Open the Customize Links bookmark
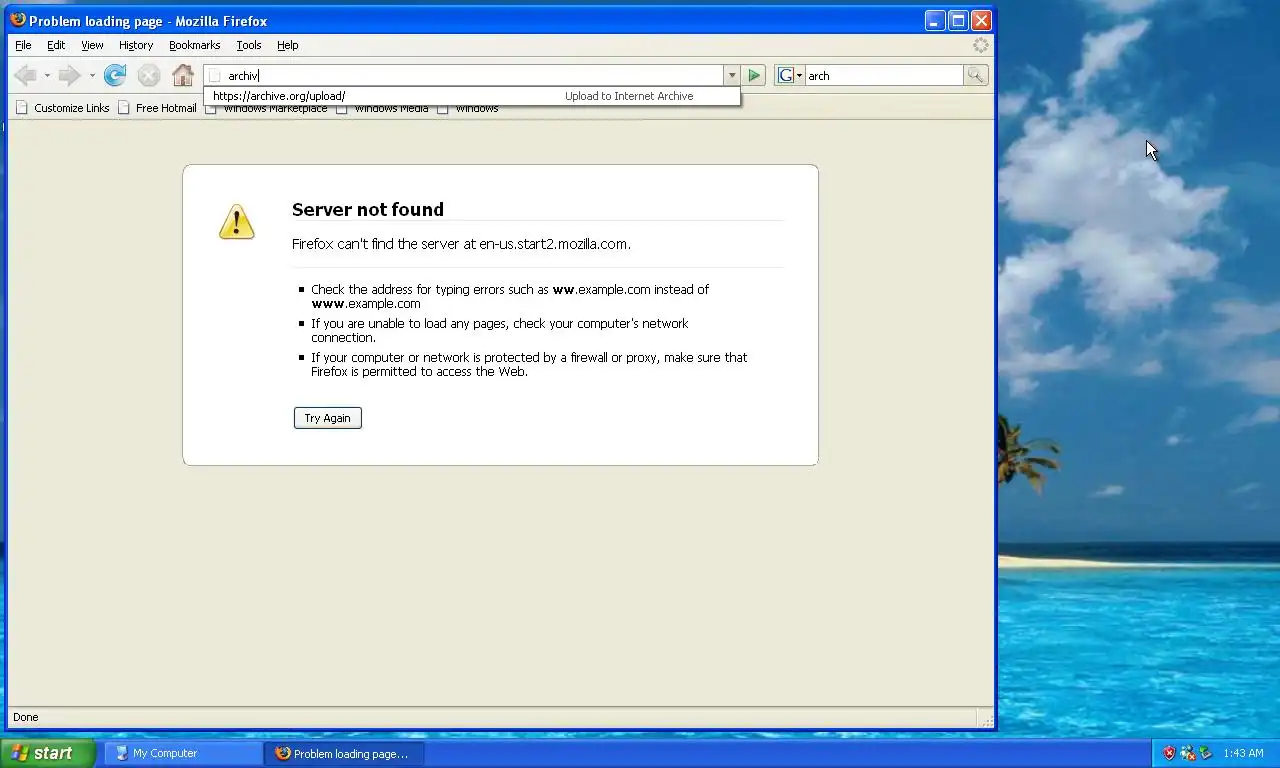Viewport: 1280px width, 768px height. coord(63,108)
